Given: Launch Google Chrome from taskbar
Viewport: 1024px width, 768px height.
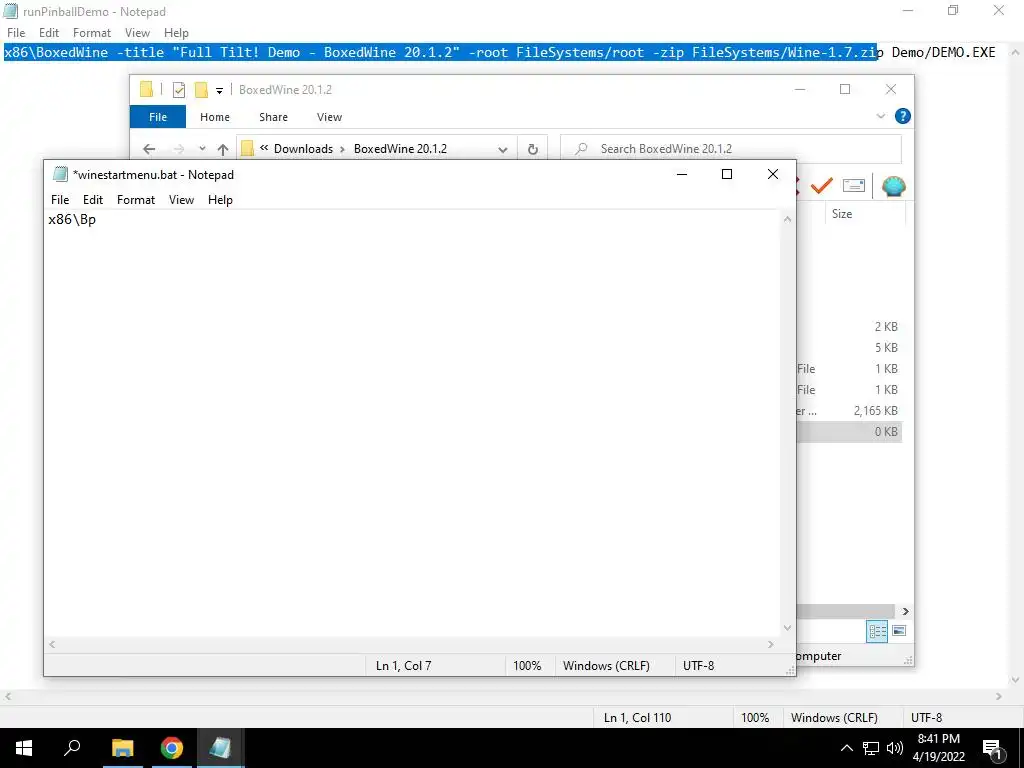Looking at the screenshot, I should (172, 748).
